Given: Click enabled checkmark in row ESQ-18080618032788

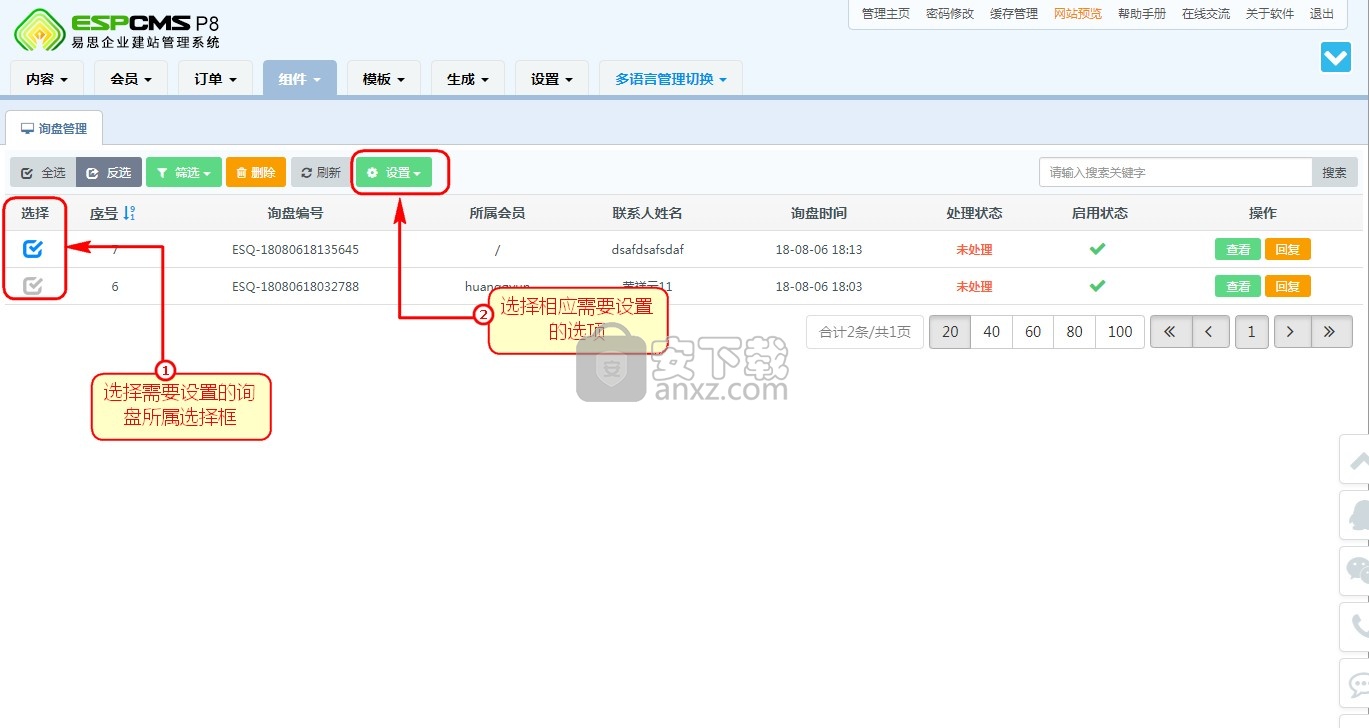Looking at the screenshot, I should tap(1097, 286).
